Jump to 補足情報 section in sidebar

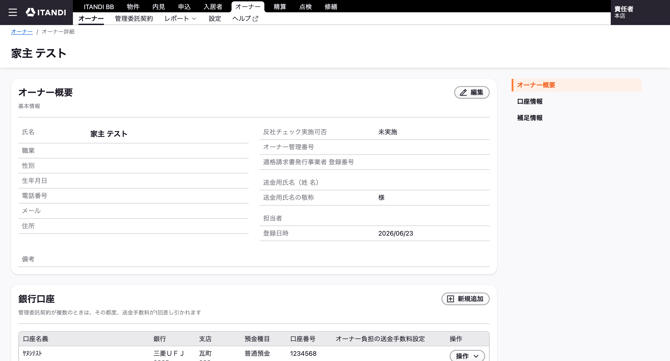[x=530, y=117]
